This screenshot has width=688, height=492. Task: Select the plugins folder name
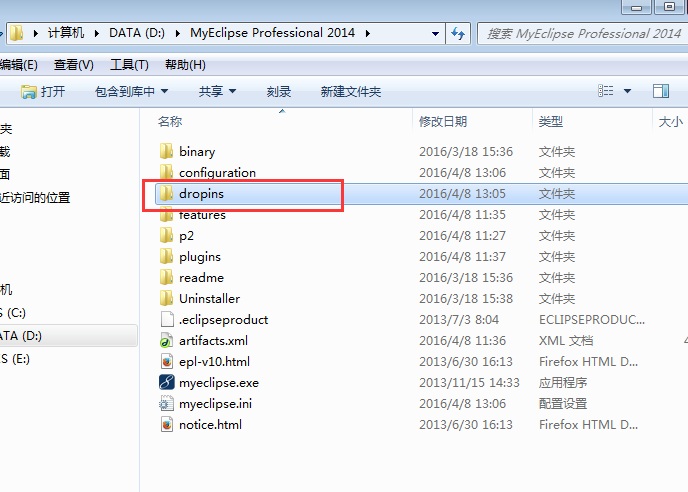(x=200, y=257)
